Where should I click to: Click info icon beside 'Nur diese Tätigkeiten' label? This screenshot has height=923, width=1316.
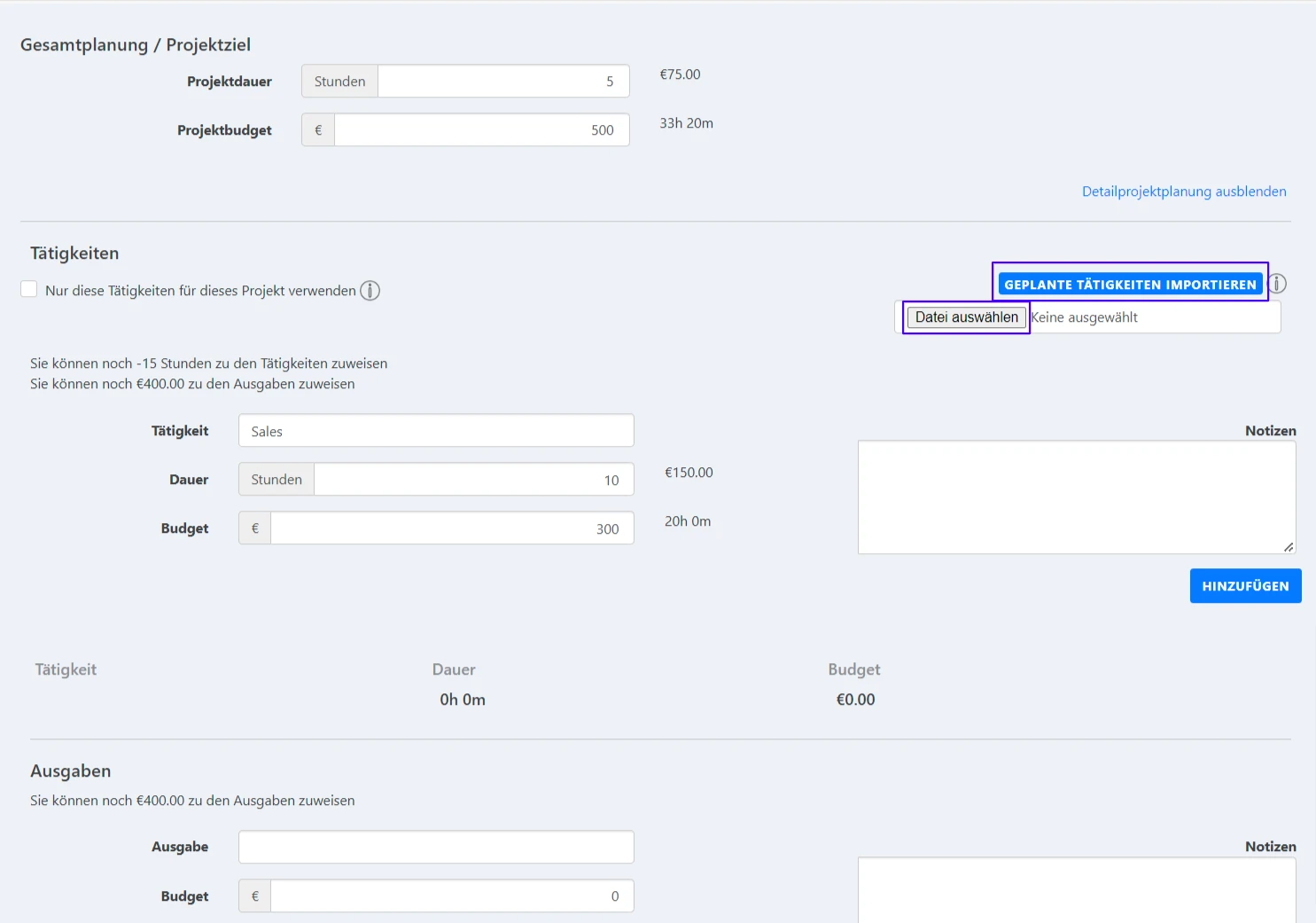[370, 291]
